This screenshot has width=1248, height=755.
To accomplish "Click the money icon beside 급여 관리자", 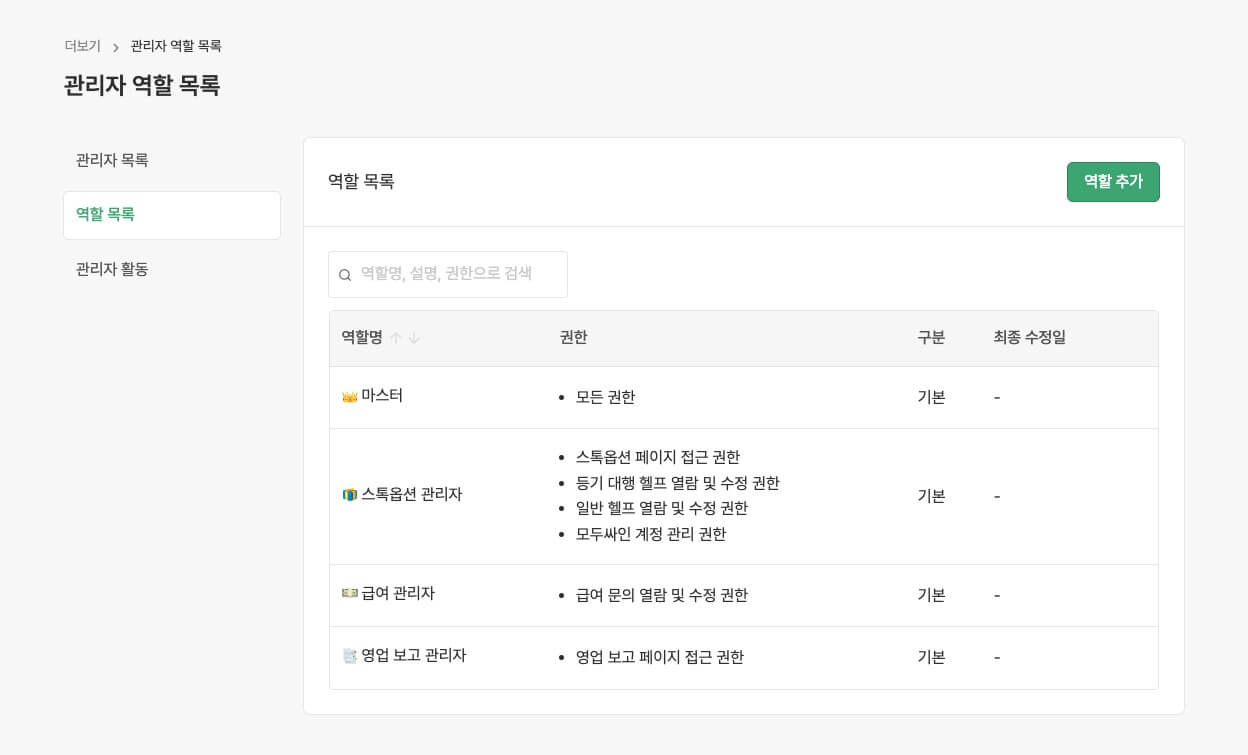I will point(349,593).
